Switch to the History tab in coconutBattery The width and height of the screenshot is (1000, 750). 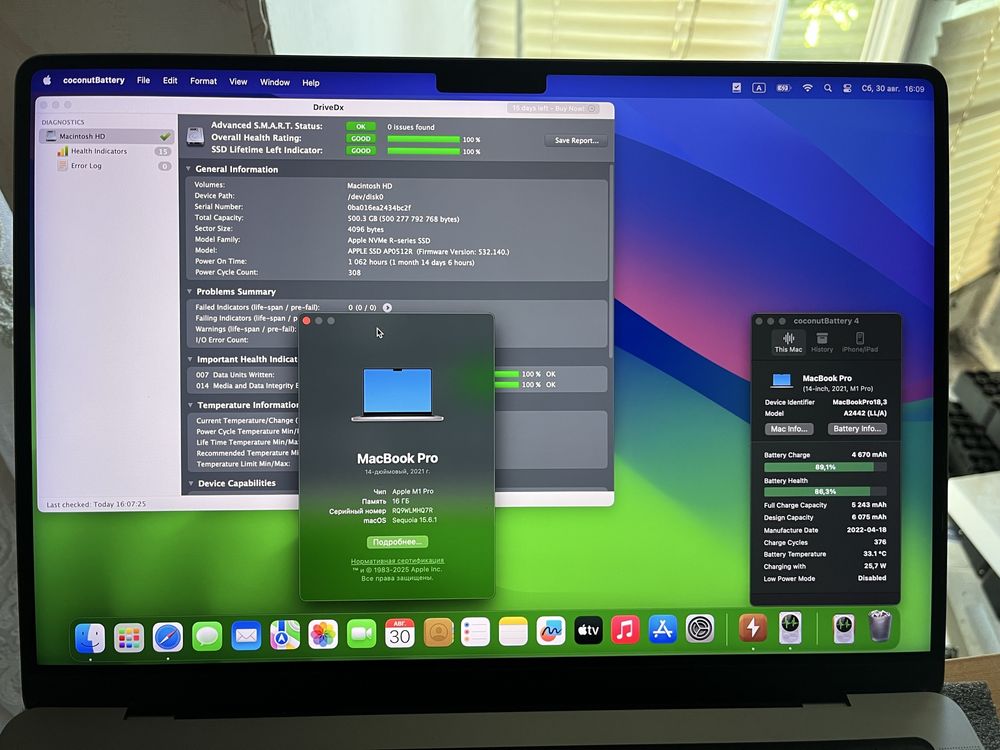[x=822, y=342]
